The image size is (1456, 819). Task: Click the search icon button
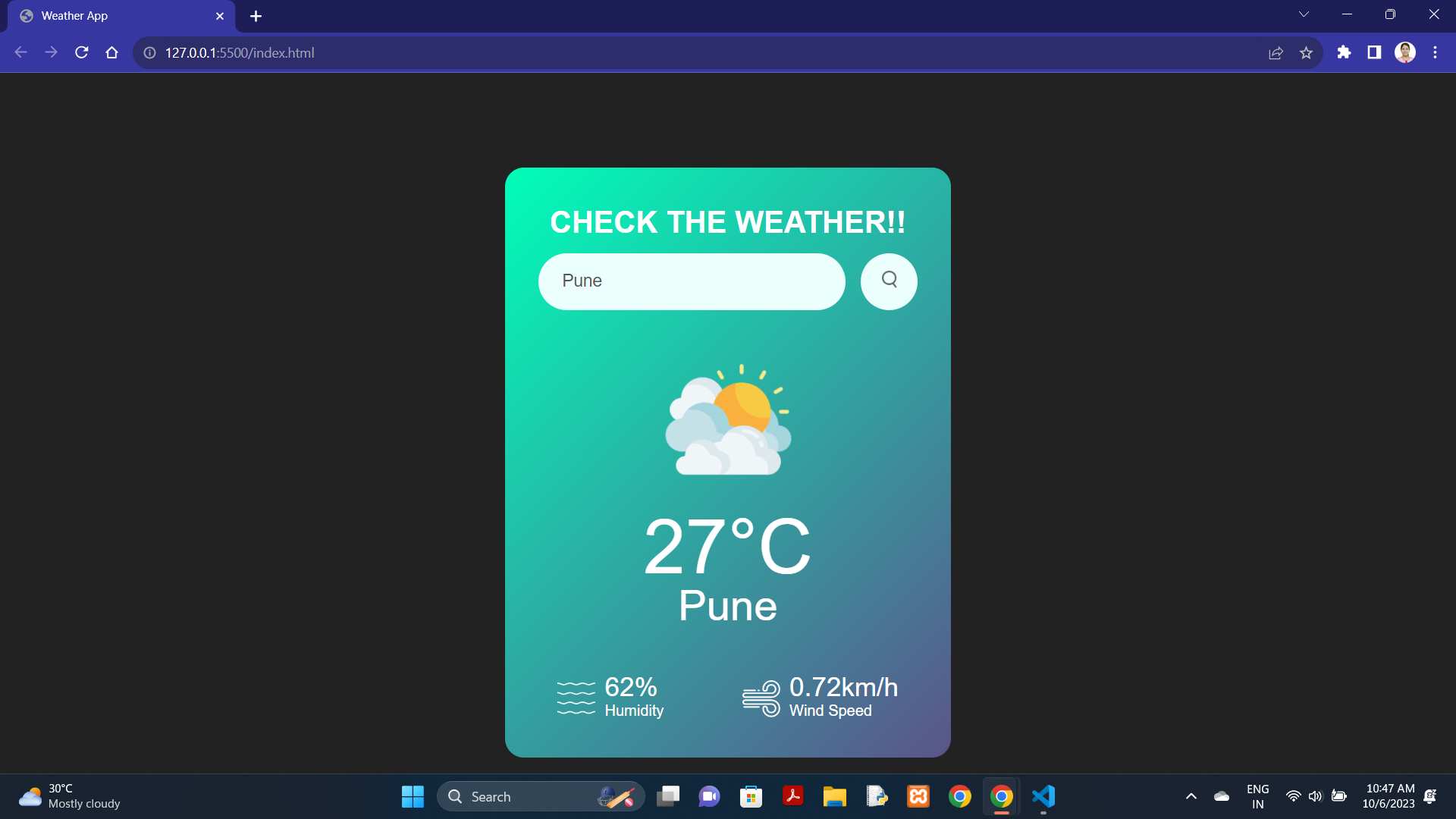(x=888, y=281)
